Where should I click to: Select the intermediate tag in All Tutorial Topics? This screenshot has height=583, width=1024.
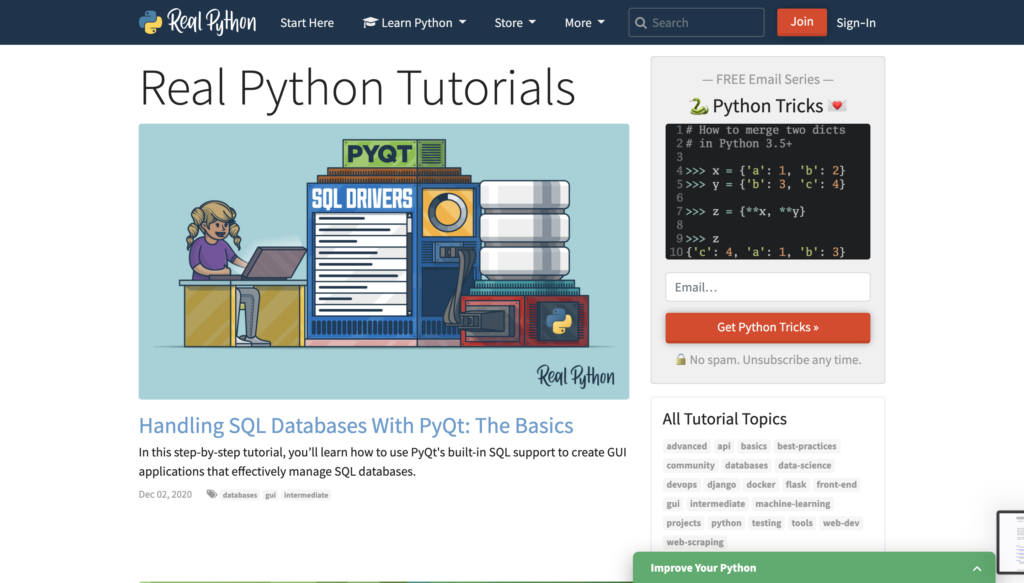(717, 504)
